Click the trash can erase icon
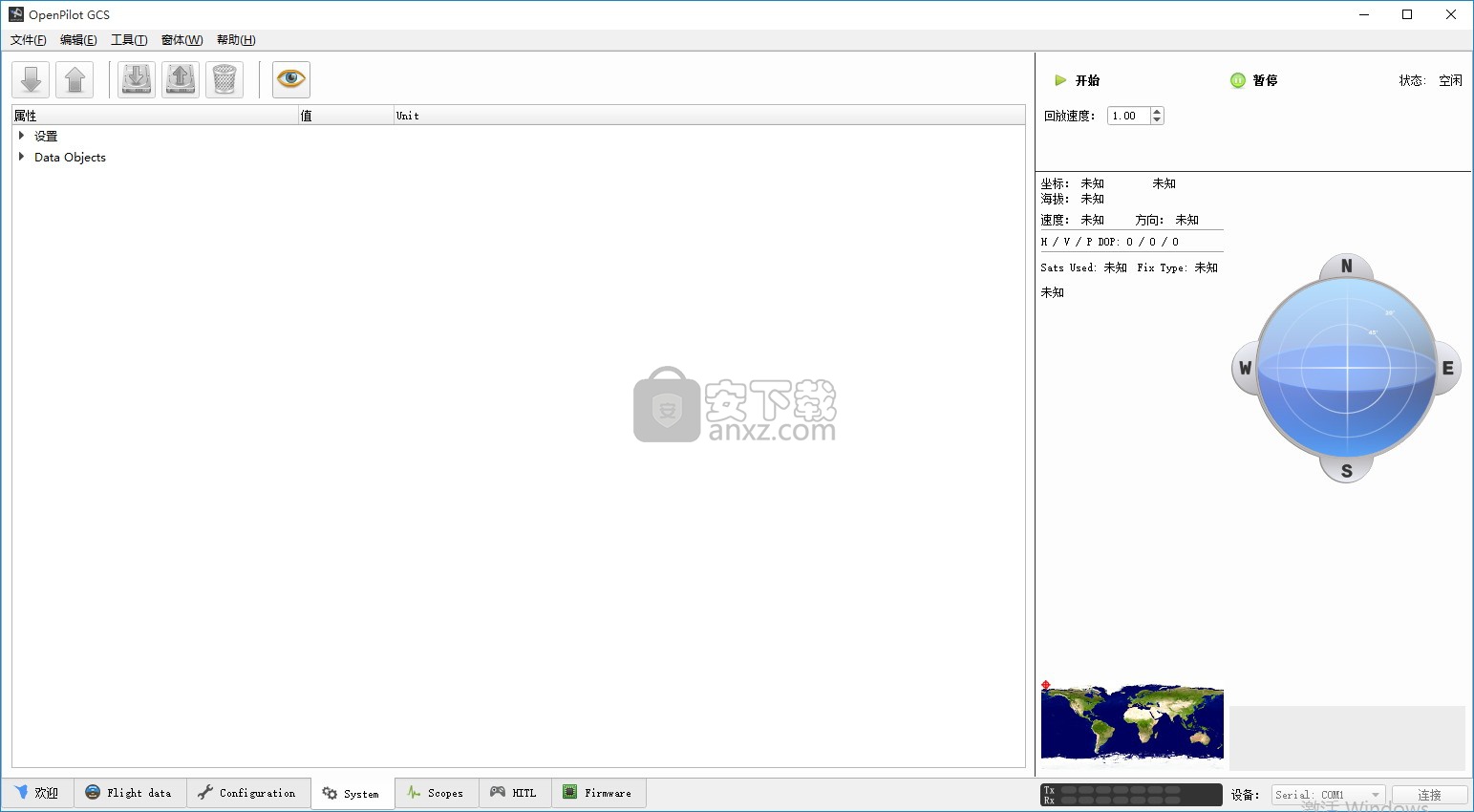The image size is (1474, 812). click(224, 79)
